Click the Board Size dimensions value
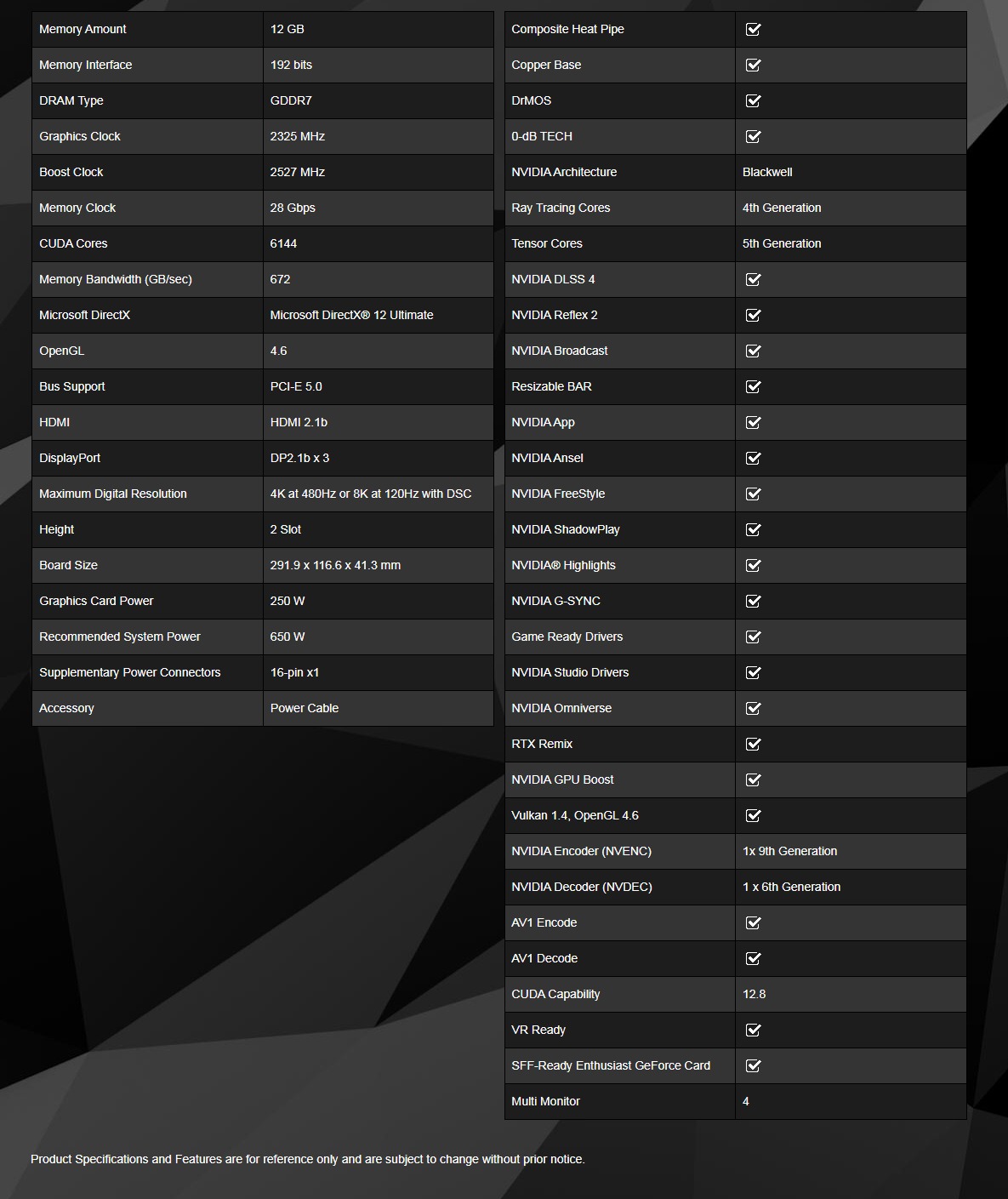Image resolution: width=1008 pixels, height=1199 pixels. tap(335, 565)
